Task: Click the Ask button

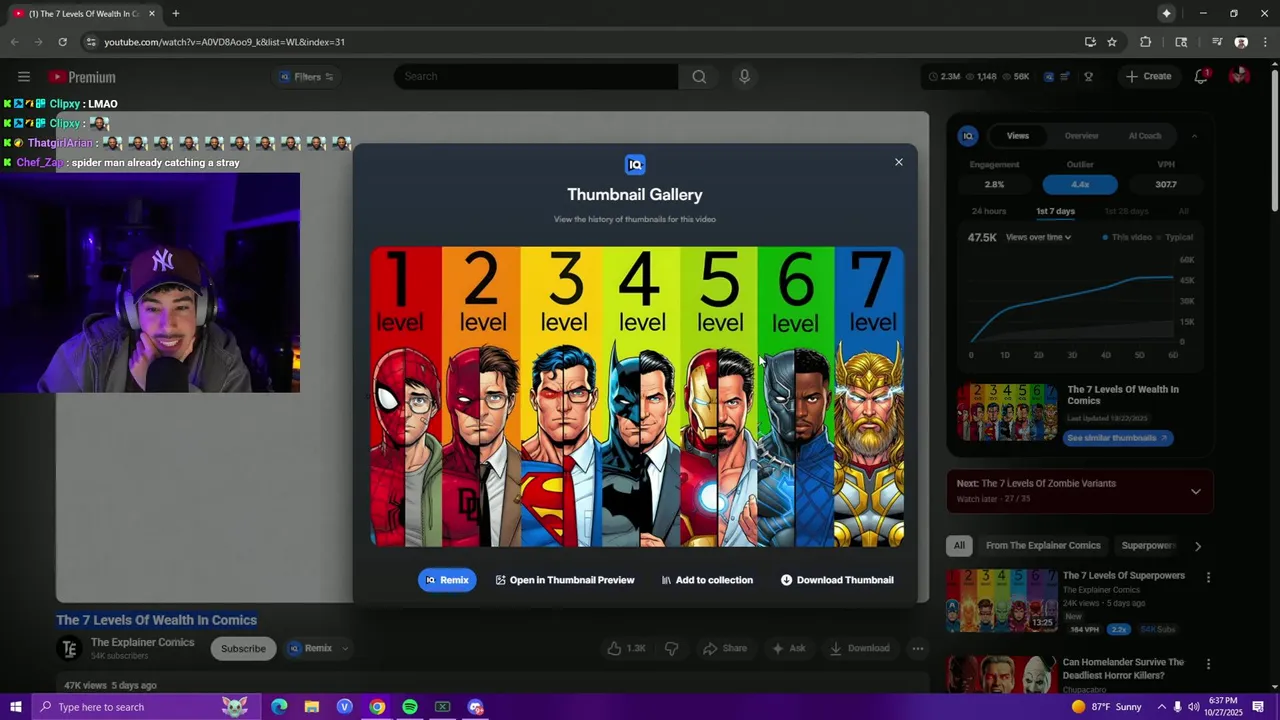Action: [788, 649]
